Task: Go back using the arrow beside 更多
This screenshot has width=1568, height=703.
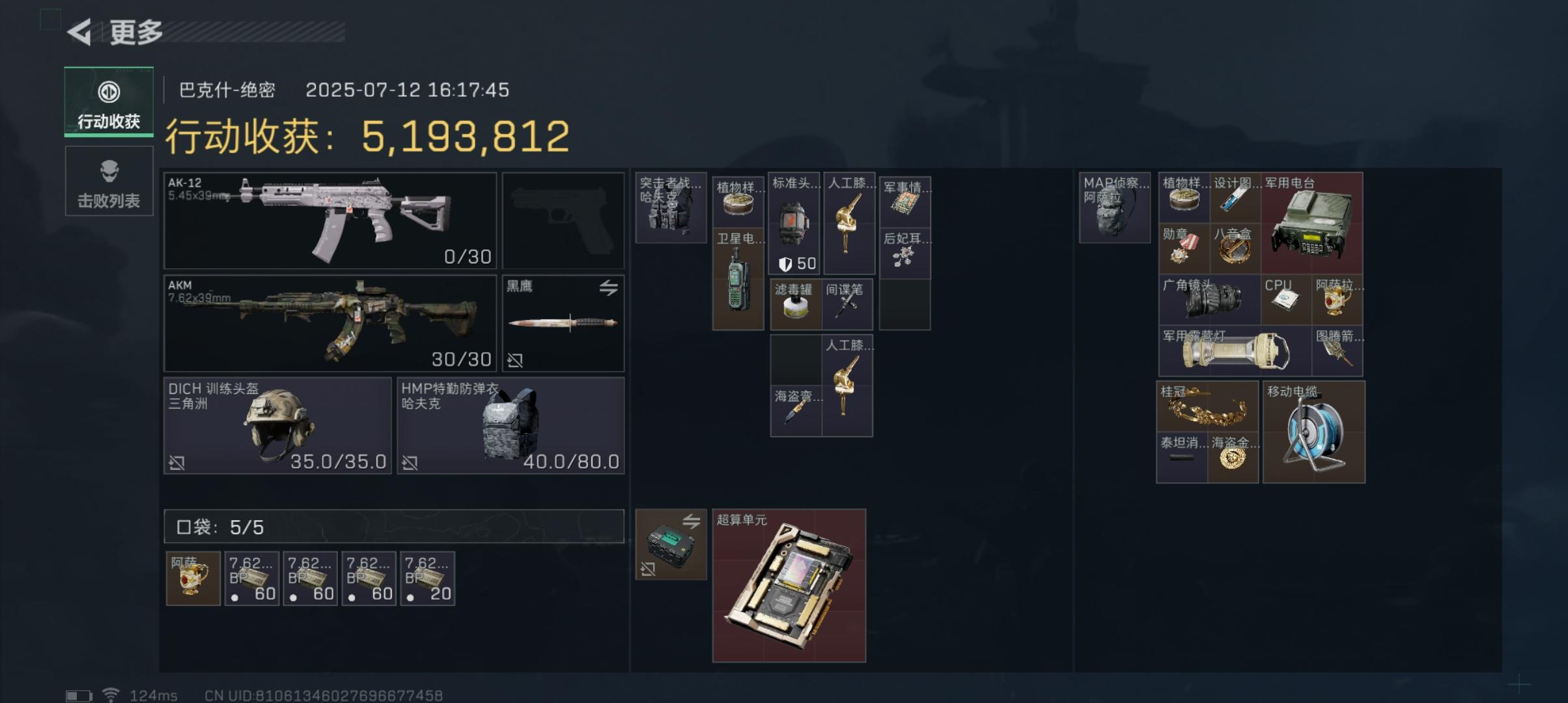Action: tap(79, 32)
